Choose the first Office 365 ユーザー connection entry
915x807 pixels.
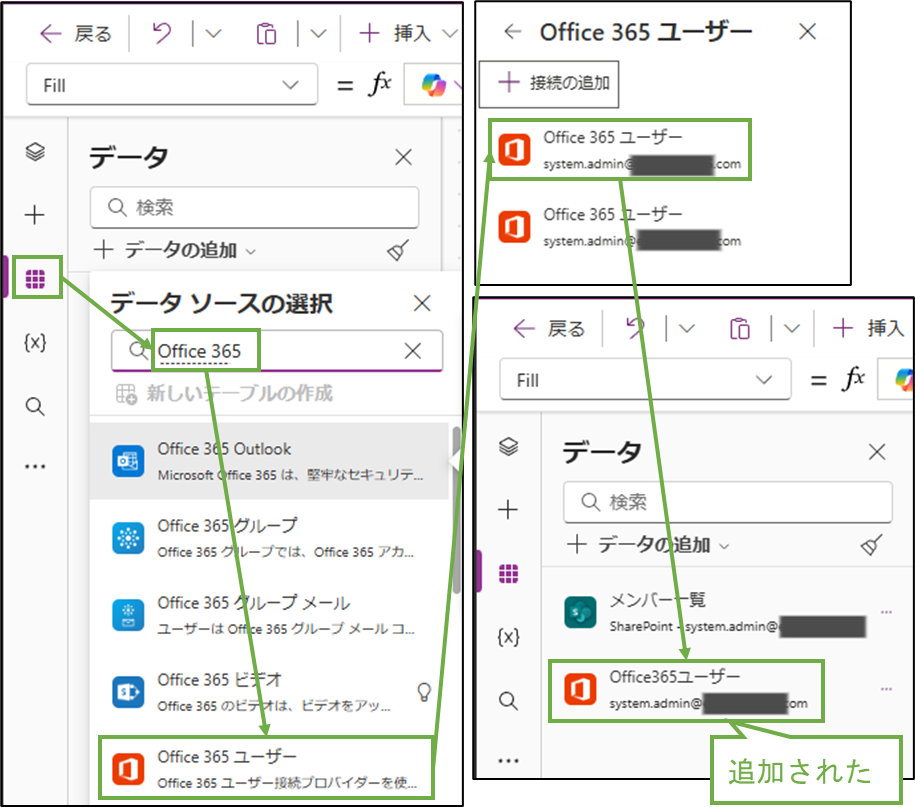coord(620,149)
